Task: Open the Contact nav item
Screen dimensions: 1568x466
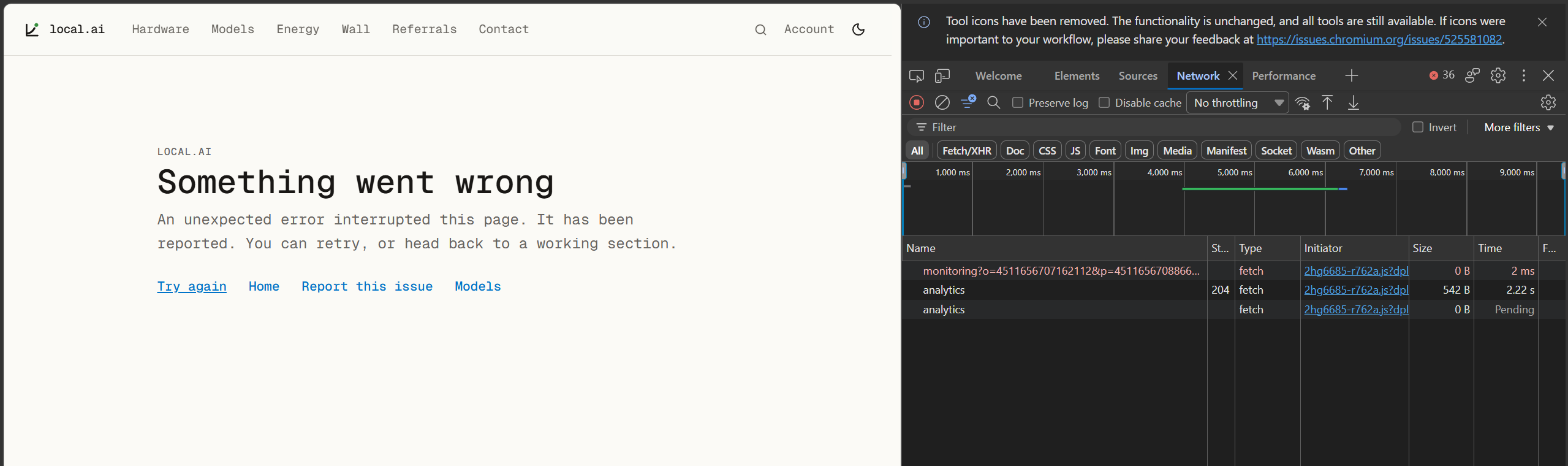Action: (504, 29)
